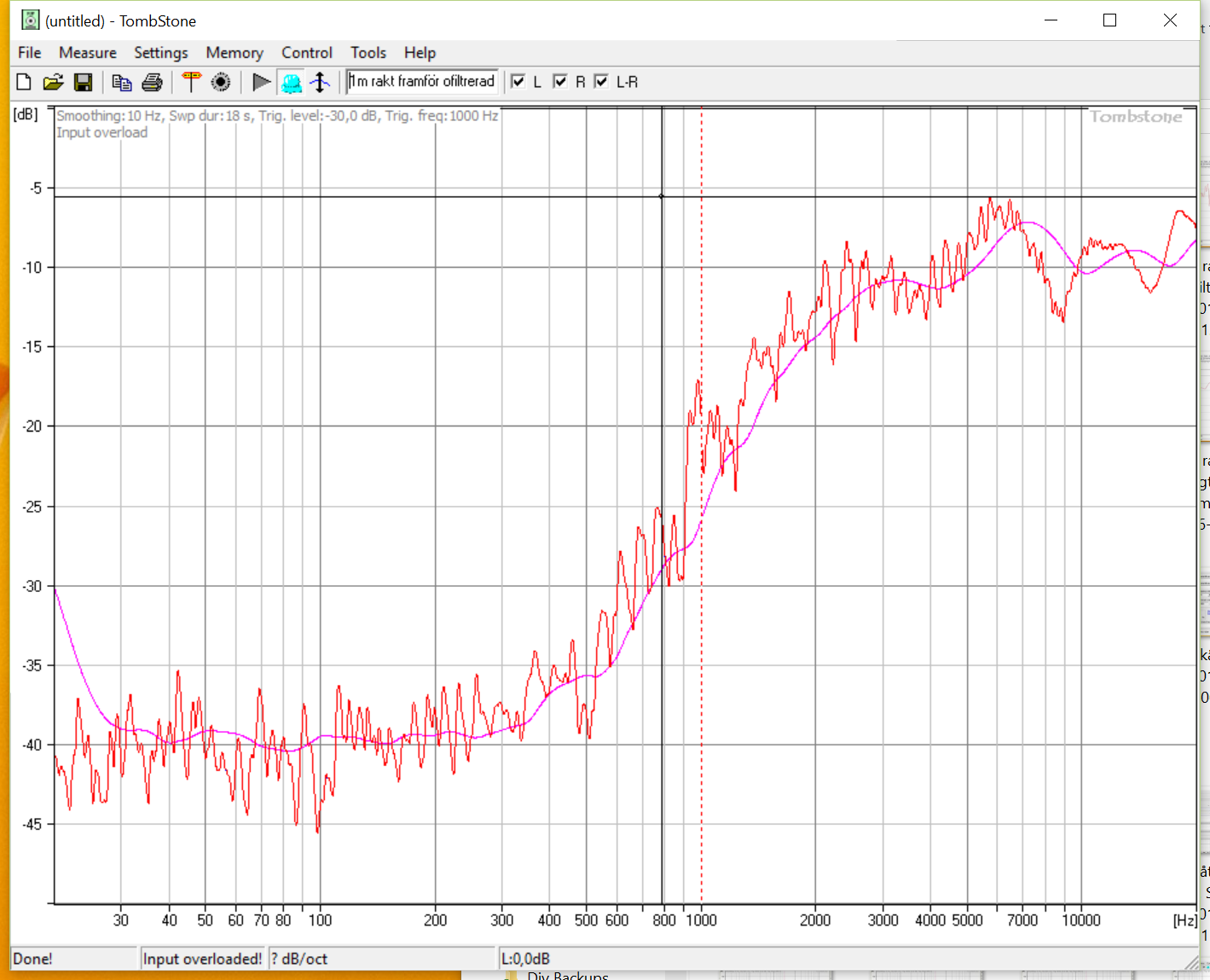Viewport: 1210px width, 980px height.
Task: Click the 100 frequency axis label
Action: click(320, 920)
